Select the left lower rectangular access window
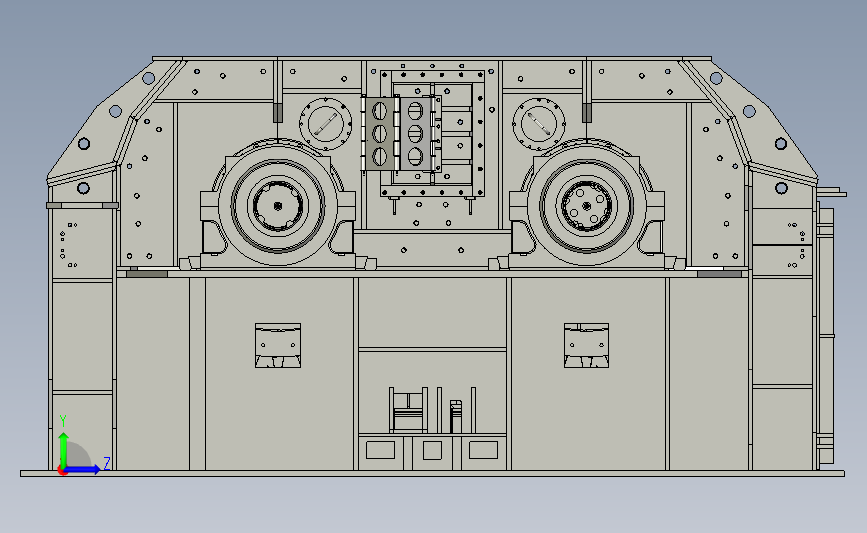The height and width of the screenshot is (533, 867). pyautogui.click(x=278, y=346)
